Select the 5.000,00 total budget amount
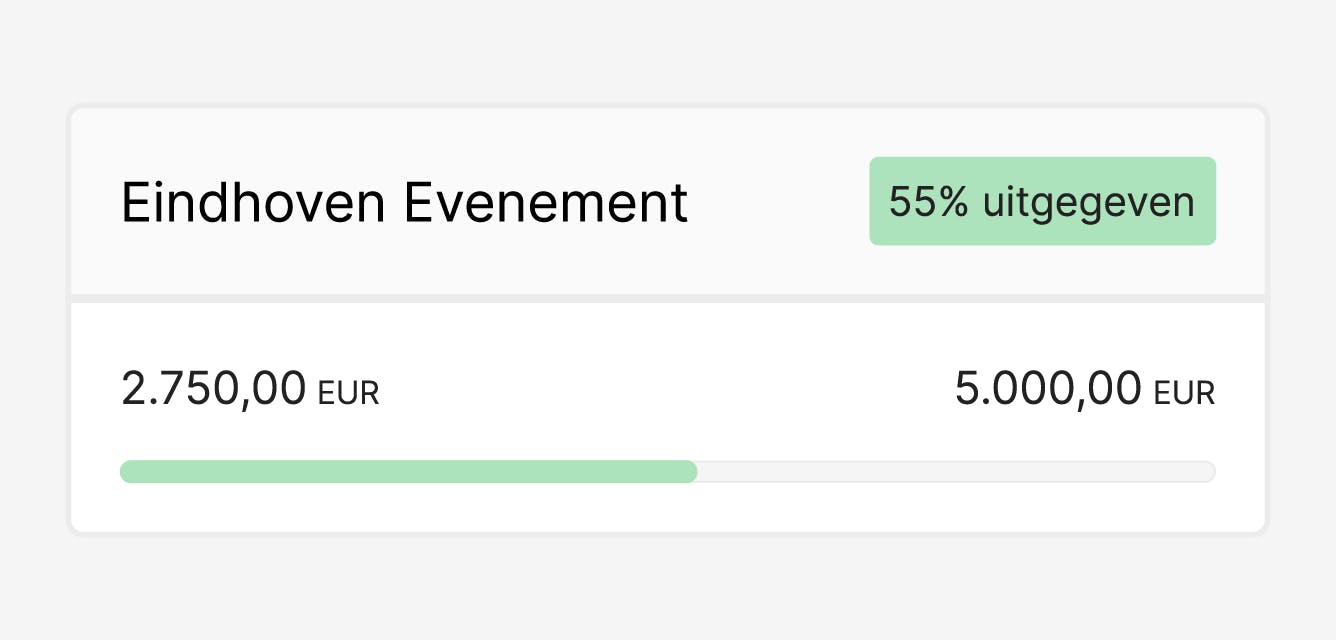The image size is (1336, 640). tap(1048, 388)
